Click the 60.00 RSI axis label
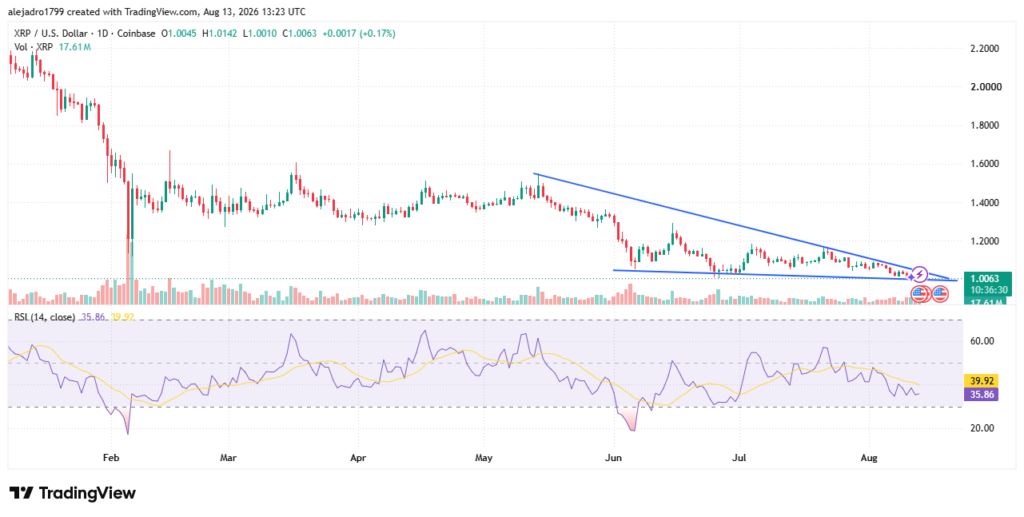Viewport: 1024px width, 517px height. (x=982, y=341)
